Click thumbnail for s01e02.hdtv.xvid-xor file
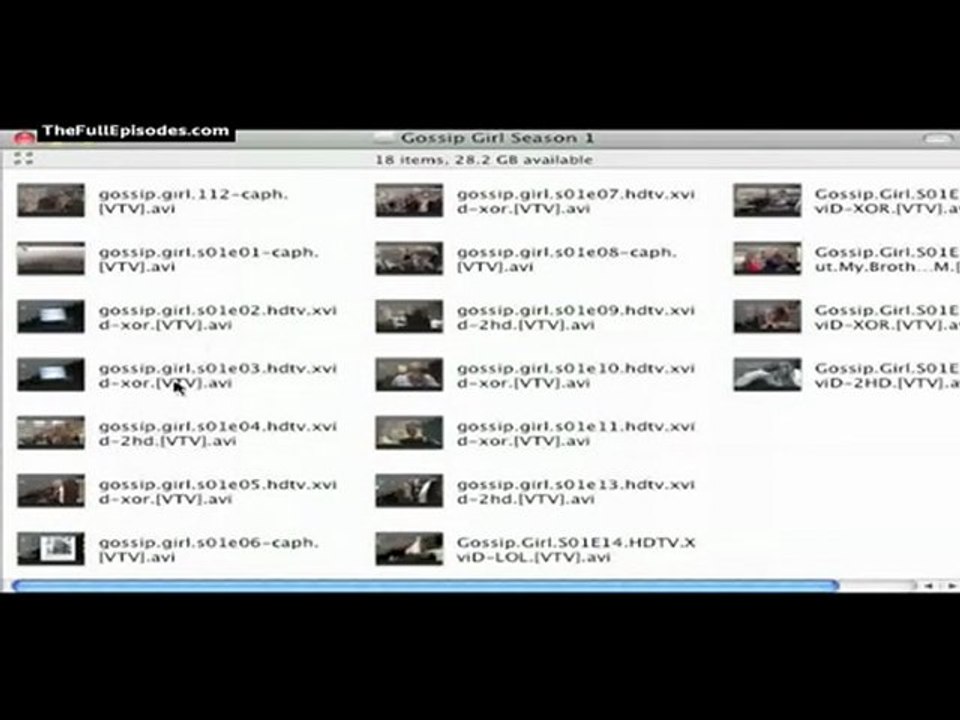 (x=51, y=317)
